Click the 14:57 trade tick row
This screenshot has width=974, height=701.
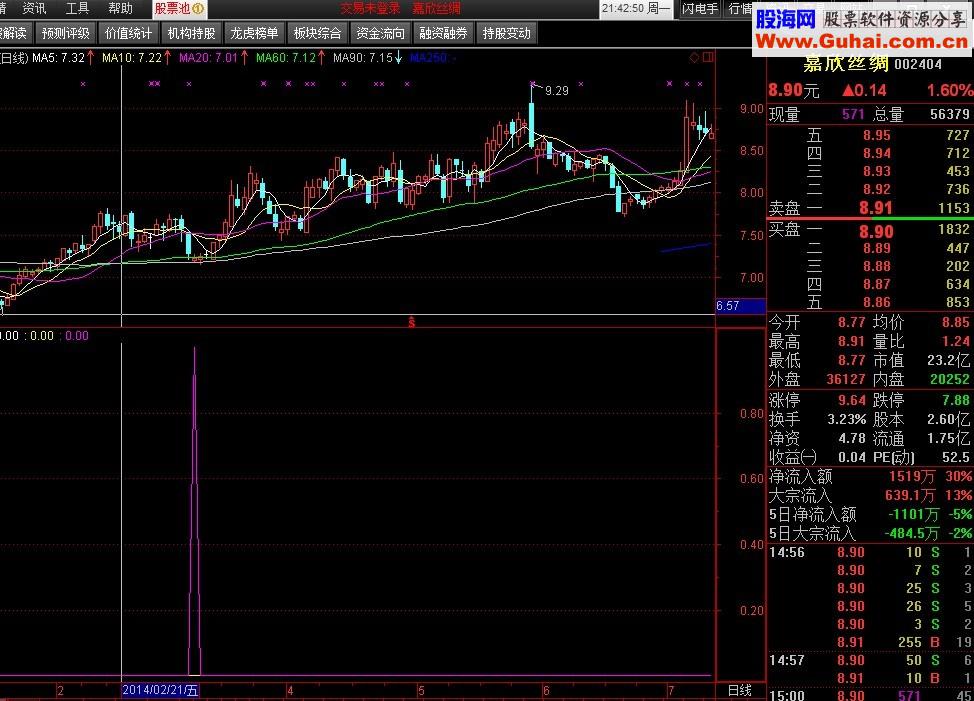pos(870,660)
